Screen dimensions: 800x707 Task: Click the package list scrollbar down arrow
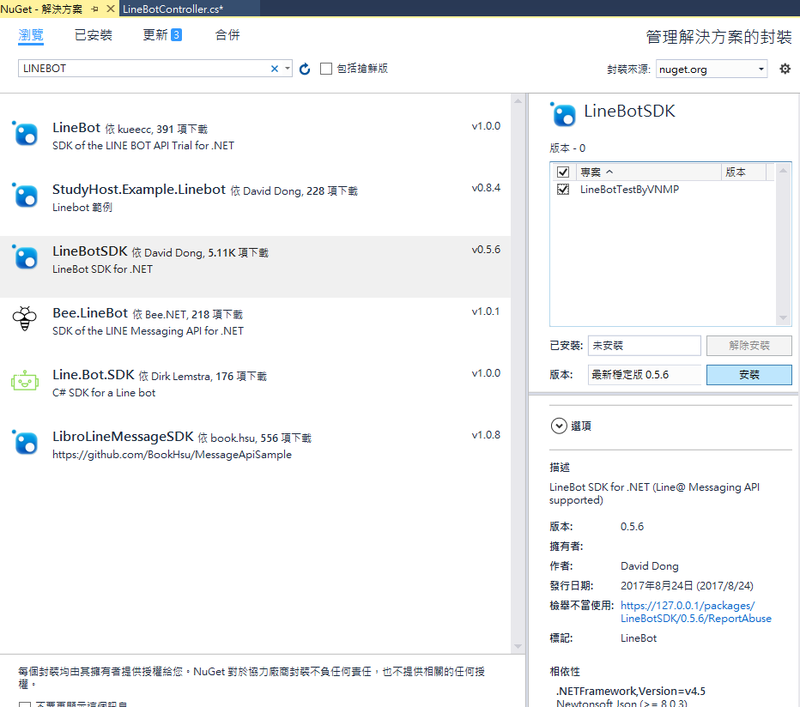pyautogui.click(x=518, y=646)
